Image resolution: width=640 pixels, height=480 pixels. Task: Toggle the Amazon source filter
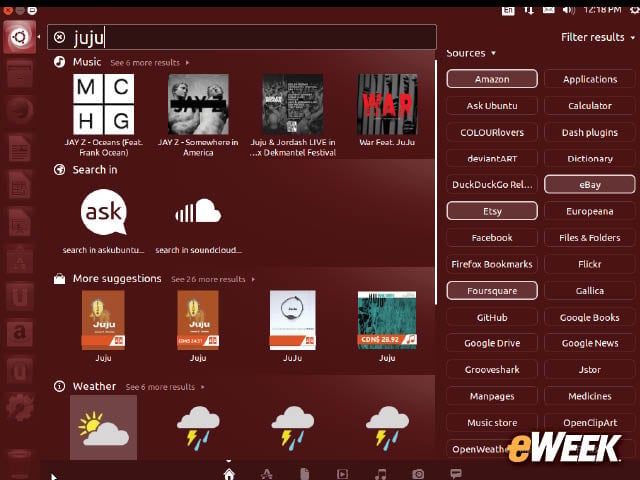click(492, 79)
